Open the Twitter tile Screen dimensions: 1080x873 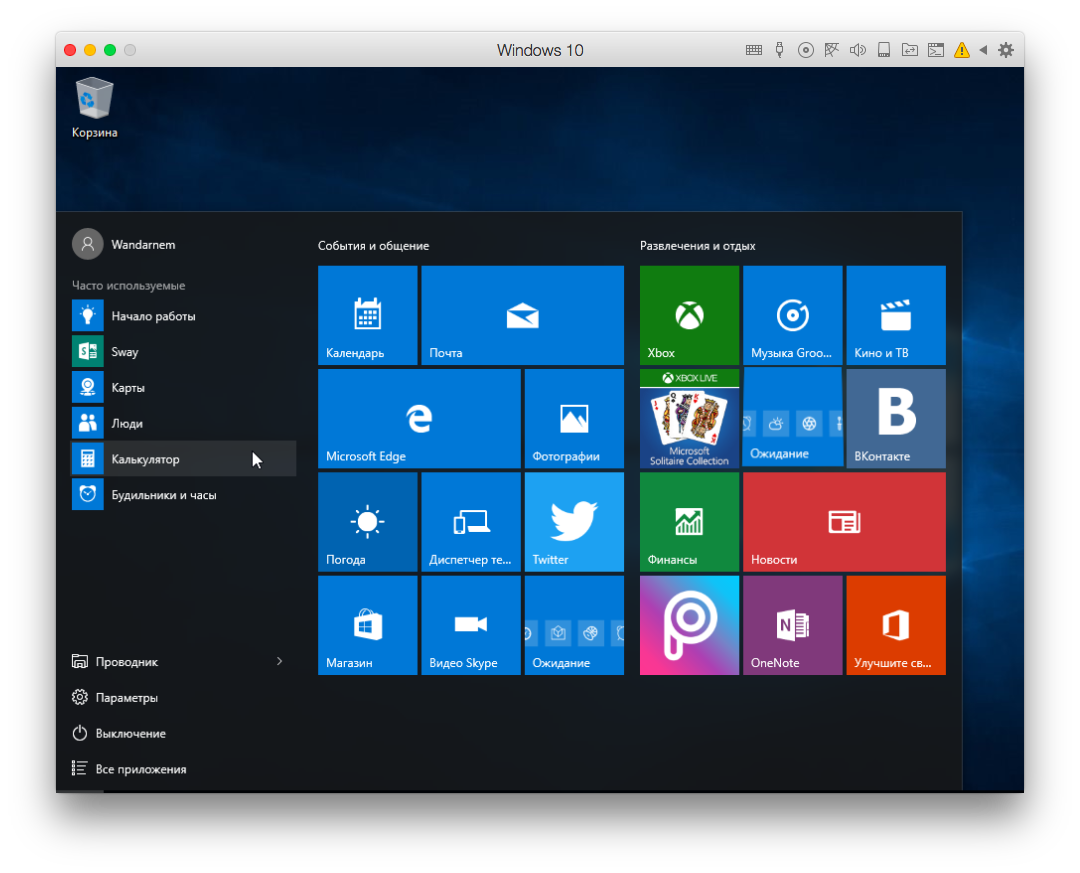[x=574, y=521]
